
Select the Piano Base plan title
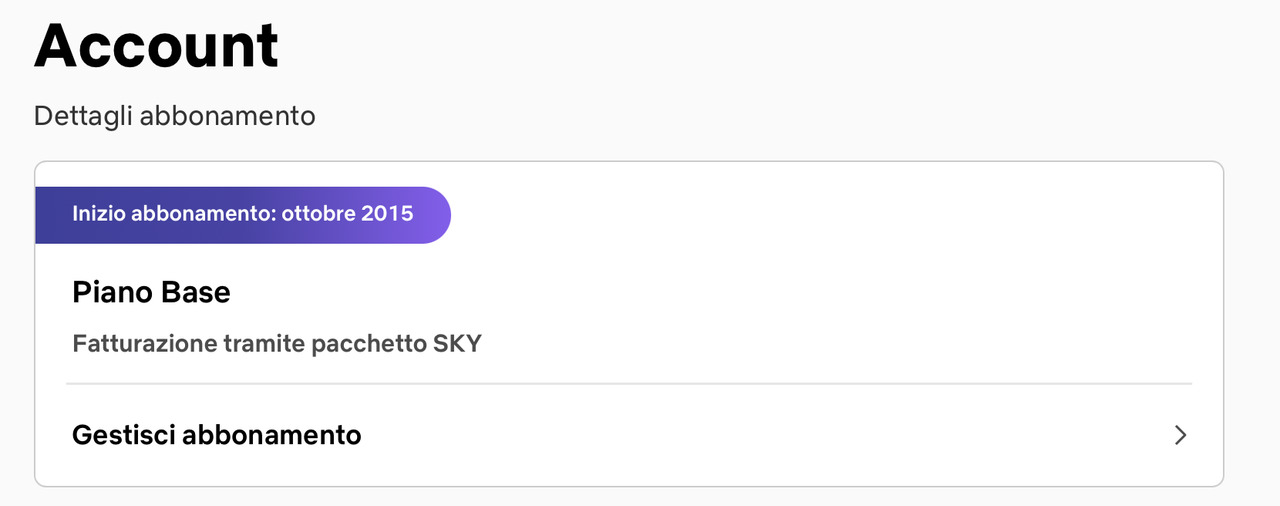pos(151,292)
